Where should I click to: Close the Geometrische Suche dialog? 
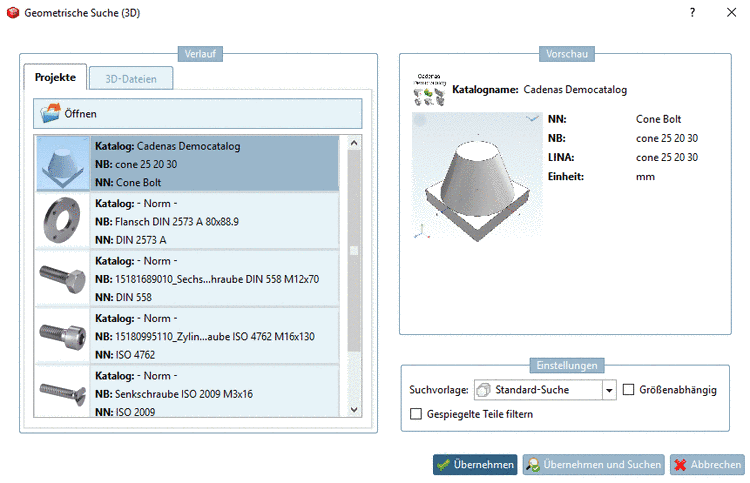(731, 12)
